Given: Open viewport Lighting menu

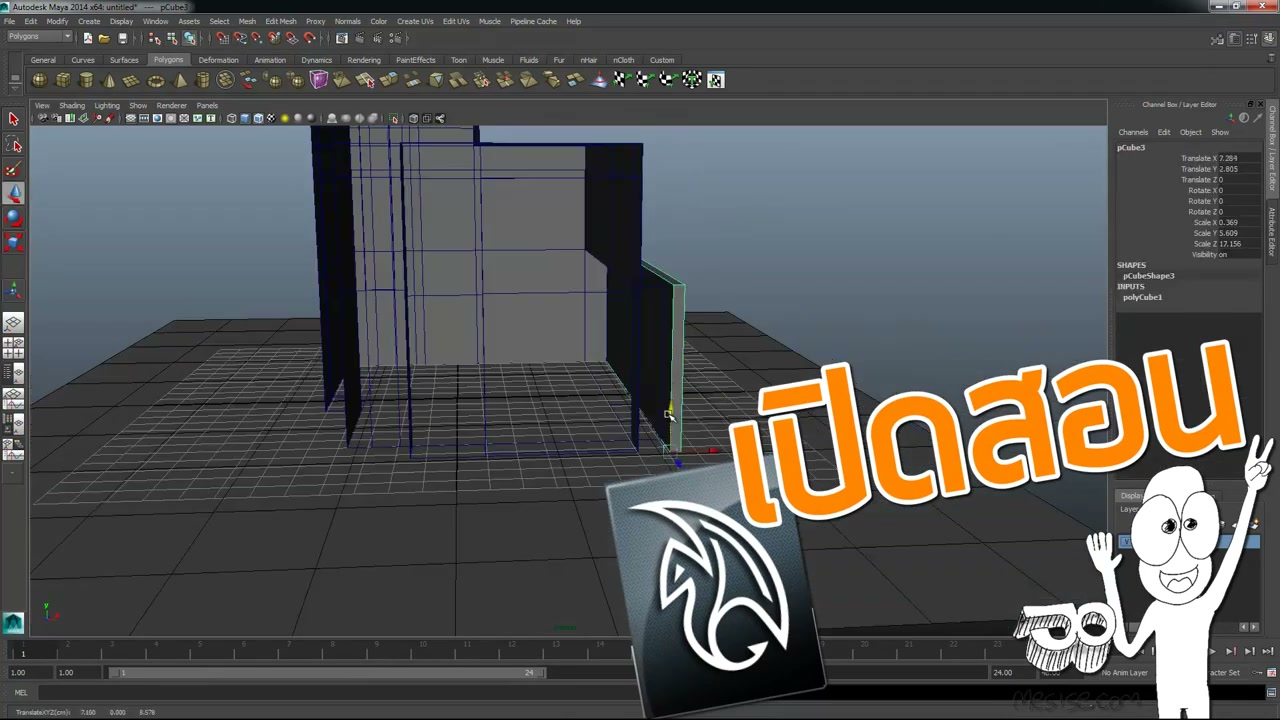Looking at the screenshot, I should tap(107, 105).
